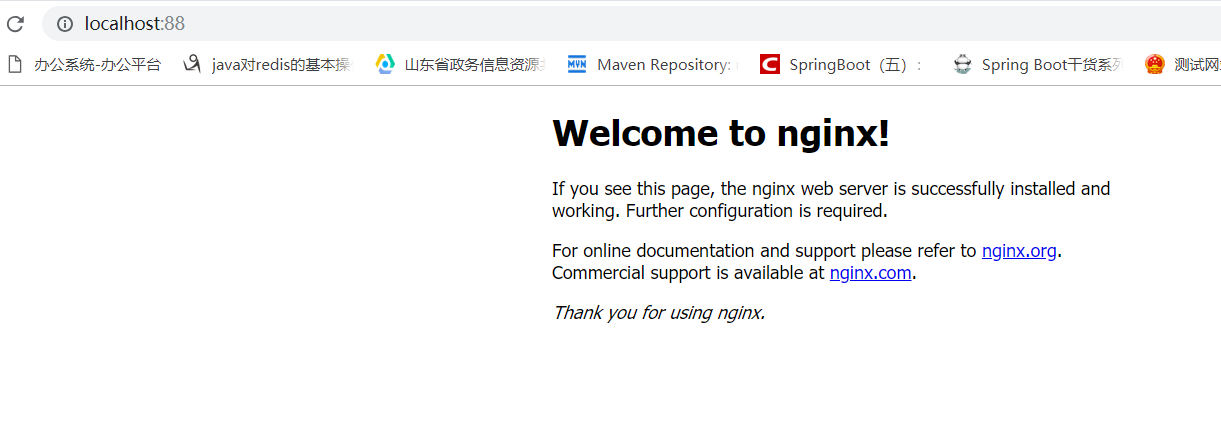The width and height of the screenshot is (1221, 423).
Task: Open the 山东省政务信息资源 bookmark
Action: [461, 65]
